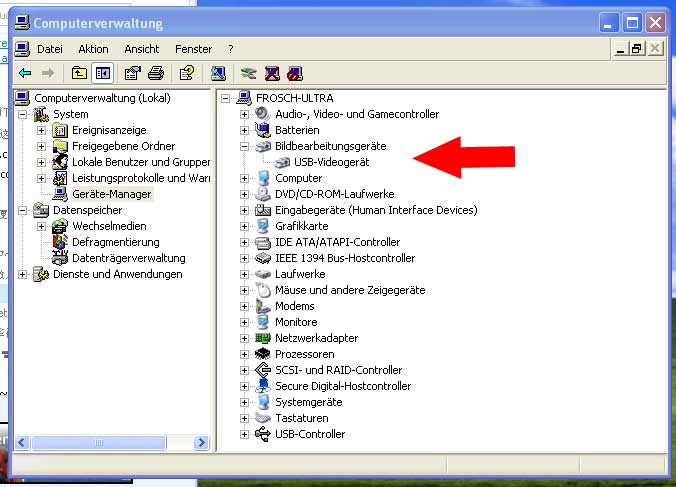
Task: Click the DVD/CD-ROM-Laufwerke disc icon
Action: [263, 194]
